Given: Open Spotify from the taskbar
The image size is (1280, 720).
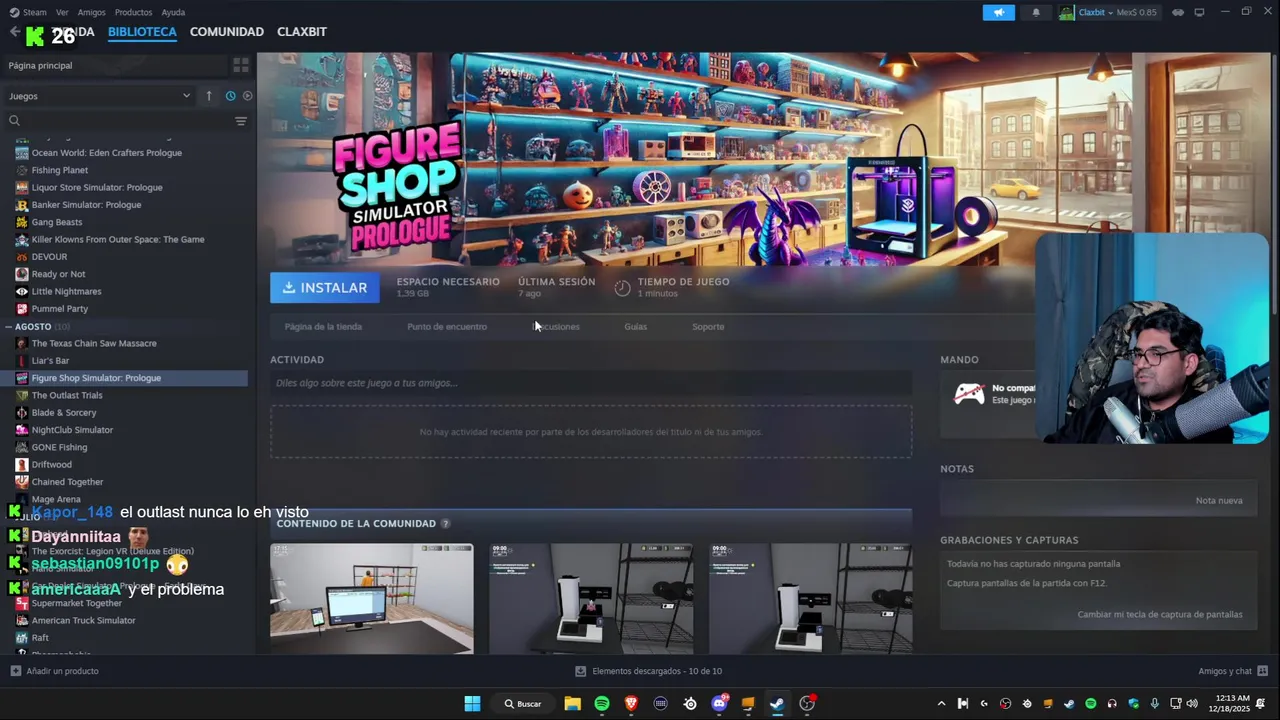Looking at the screenshot, I should pyautogui.click(x=602, y=704).
